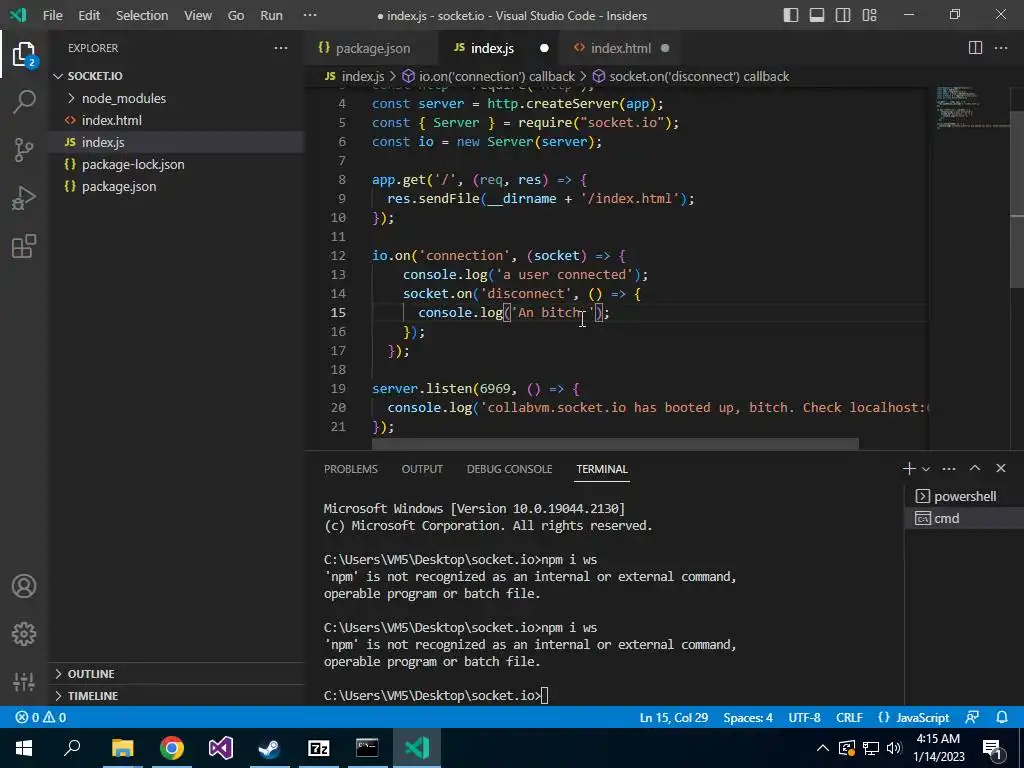
Task: Open the Go menu
Action: pos(236,15)
